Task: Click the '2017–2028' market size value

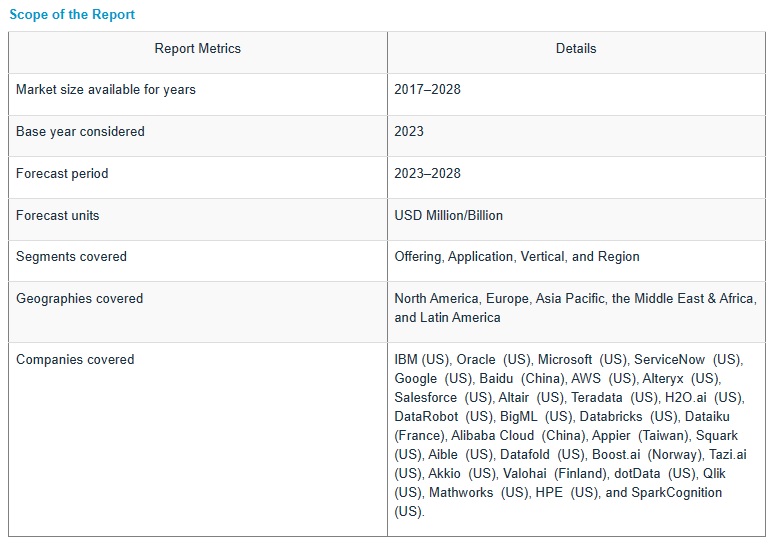Action: coord(427,90)
